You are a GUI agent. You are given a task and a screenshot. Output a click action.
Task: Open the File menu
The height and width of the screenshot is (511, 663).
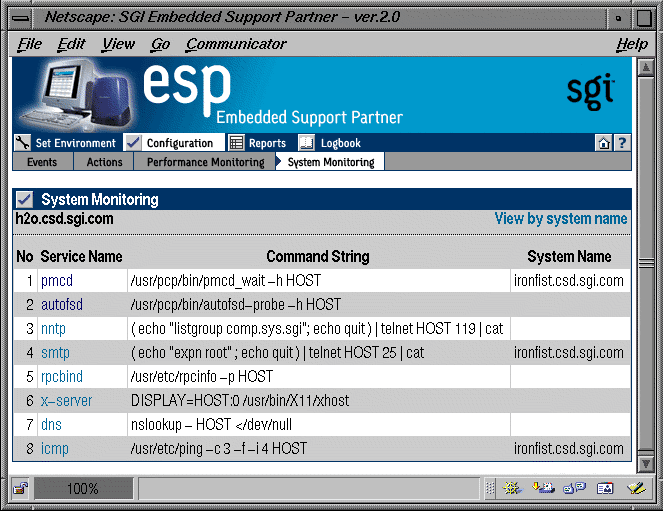pos(30,44)
